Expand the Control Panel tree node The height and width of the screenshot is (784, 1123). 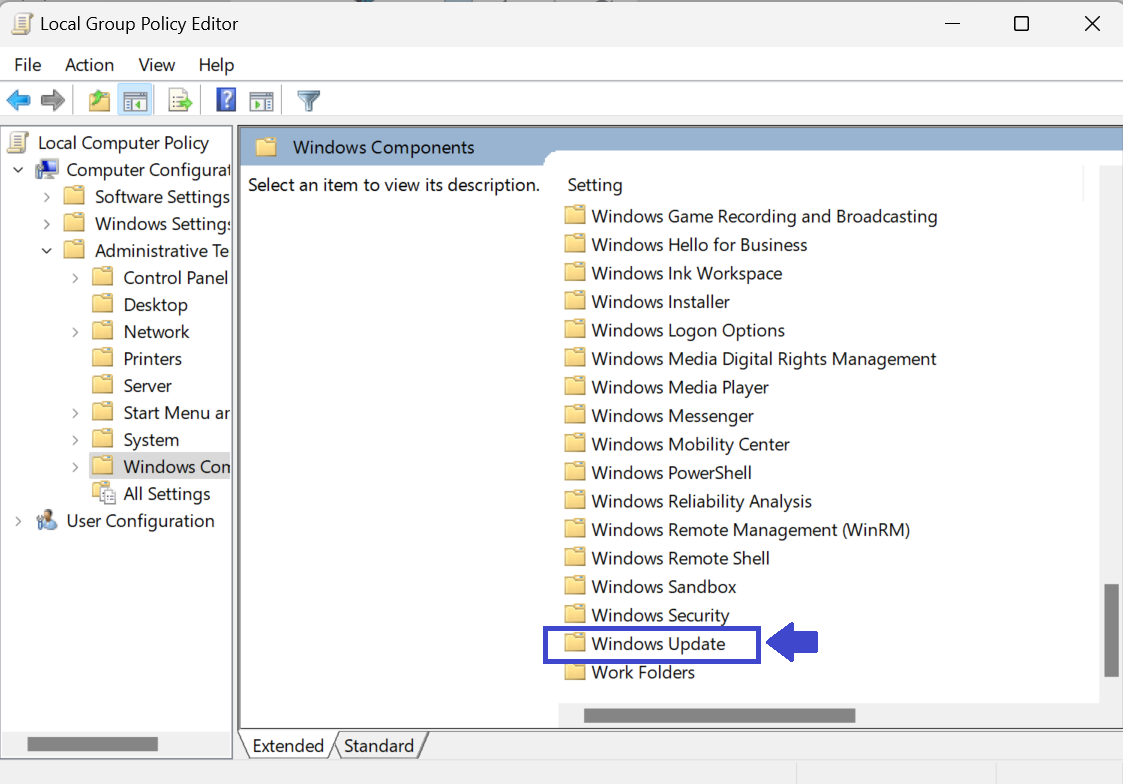pyautogui.click(x=75, y=278)
